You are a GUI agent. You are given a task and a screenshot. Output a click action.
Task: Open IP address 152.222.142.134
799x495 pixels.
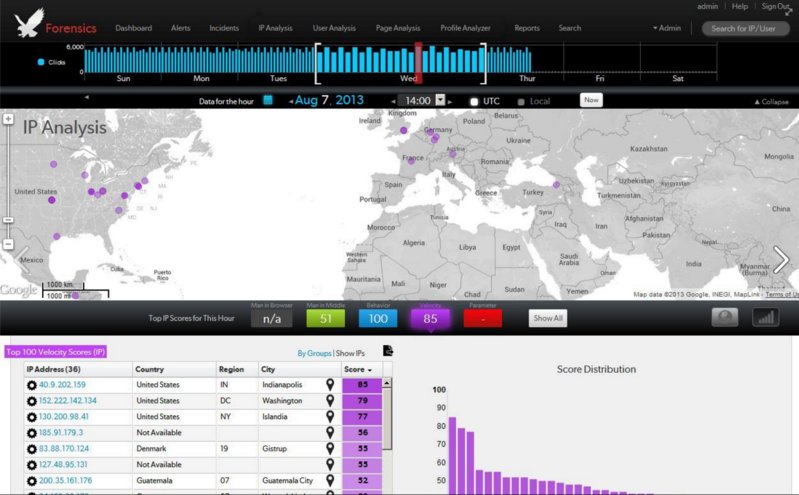click(68, 401)
